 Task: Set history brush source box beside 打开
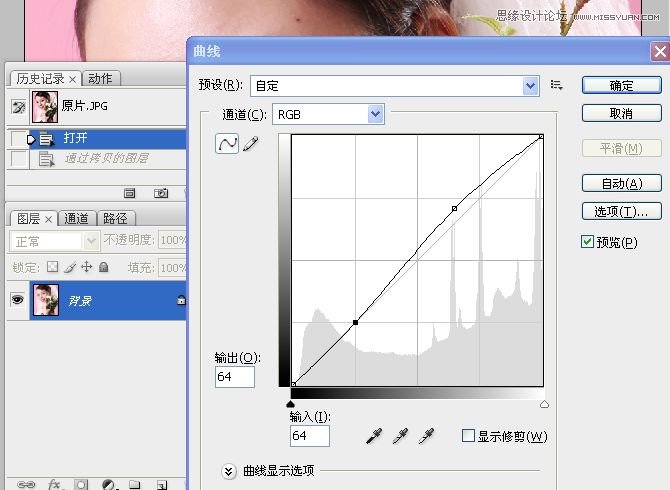[x=18, y=138]
